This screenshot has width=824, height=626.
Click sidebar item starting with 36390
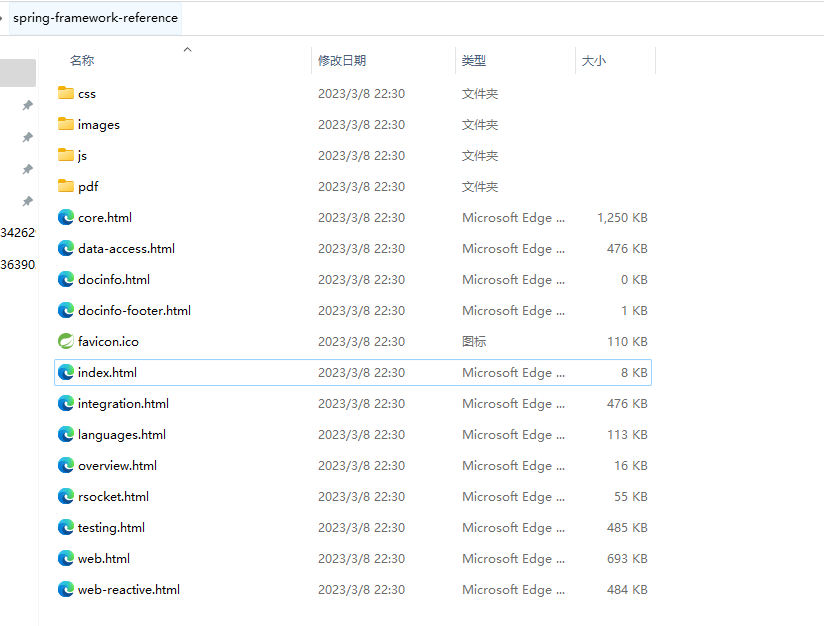click(18, 264)
